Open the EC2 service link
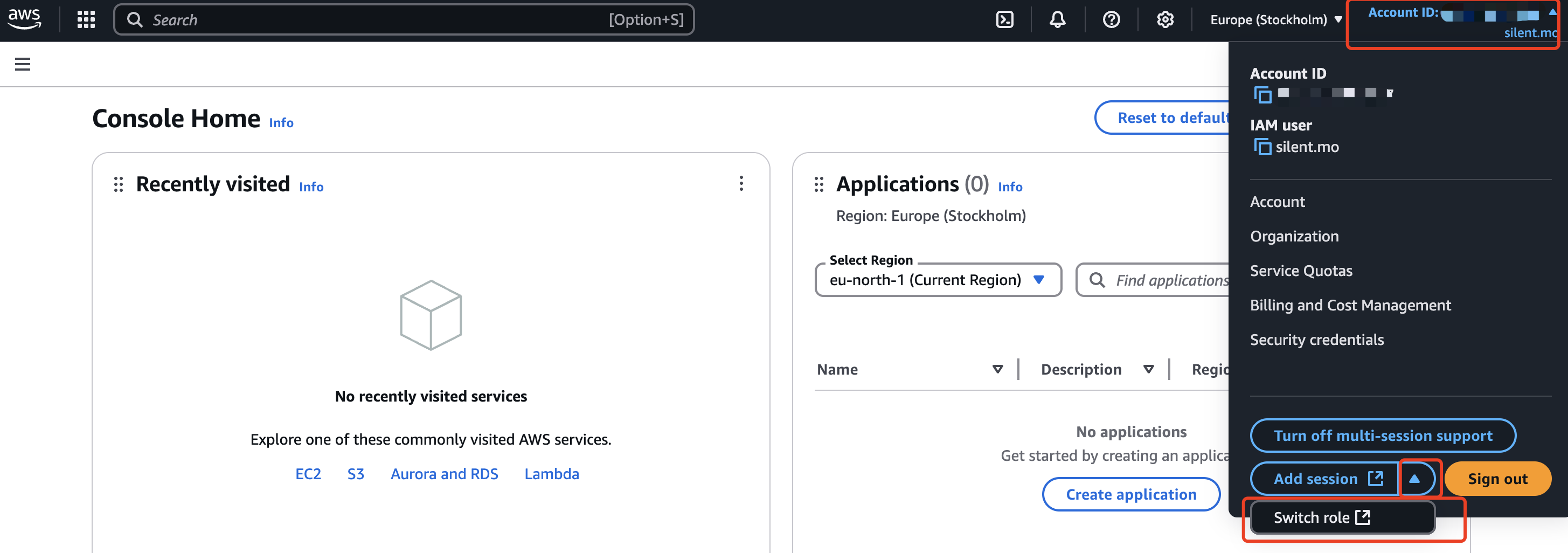This screenshot has height=553, width=1568. 308,474
